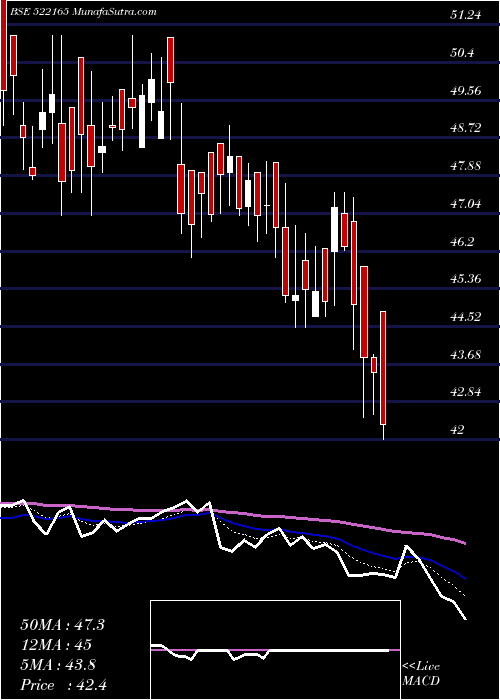The width and height of the screenshot is (500, 700).
Task: Select the 51.24 price axis label
Action: 466,15
